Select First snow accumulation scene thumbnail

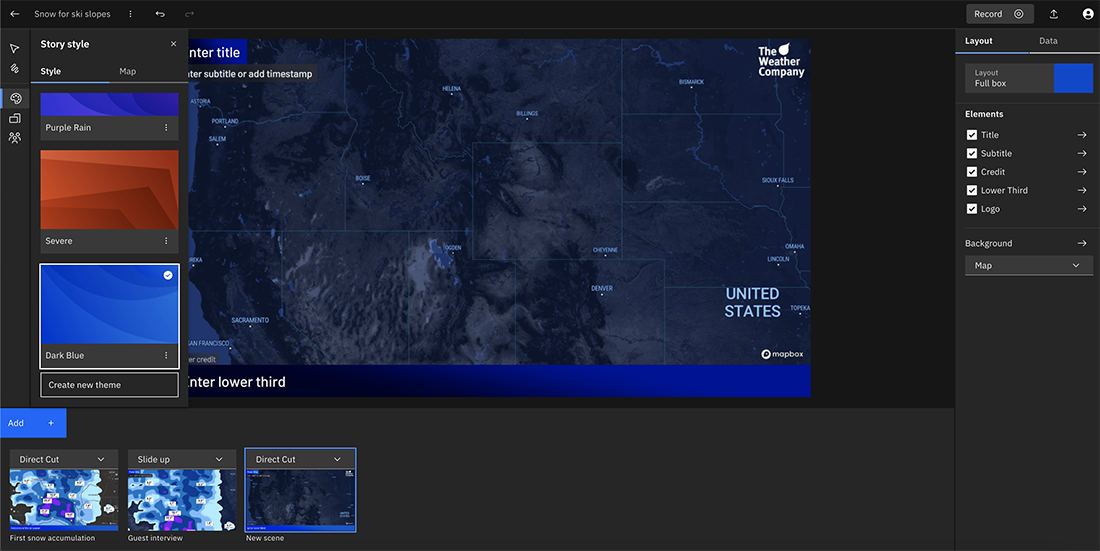click(64, 500)
